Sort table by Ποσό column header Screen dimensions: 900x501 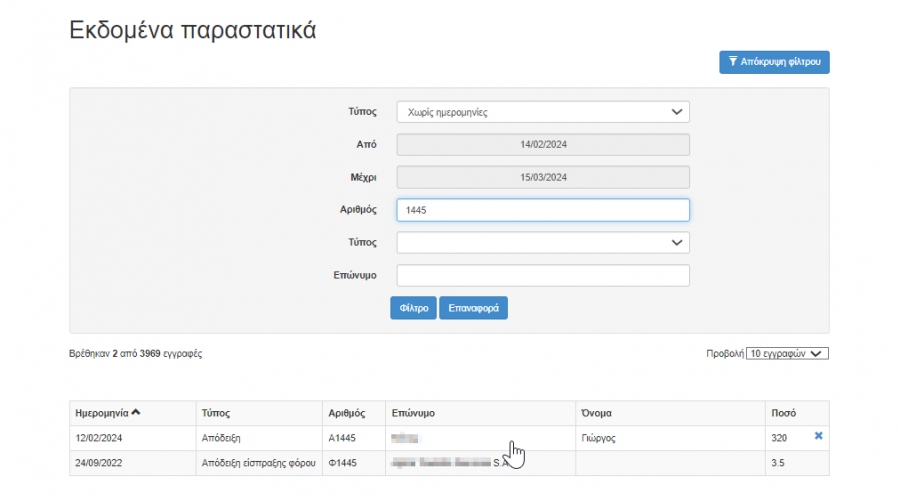click(784, 413)
